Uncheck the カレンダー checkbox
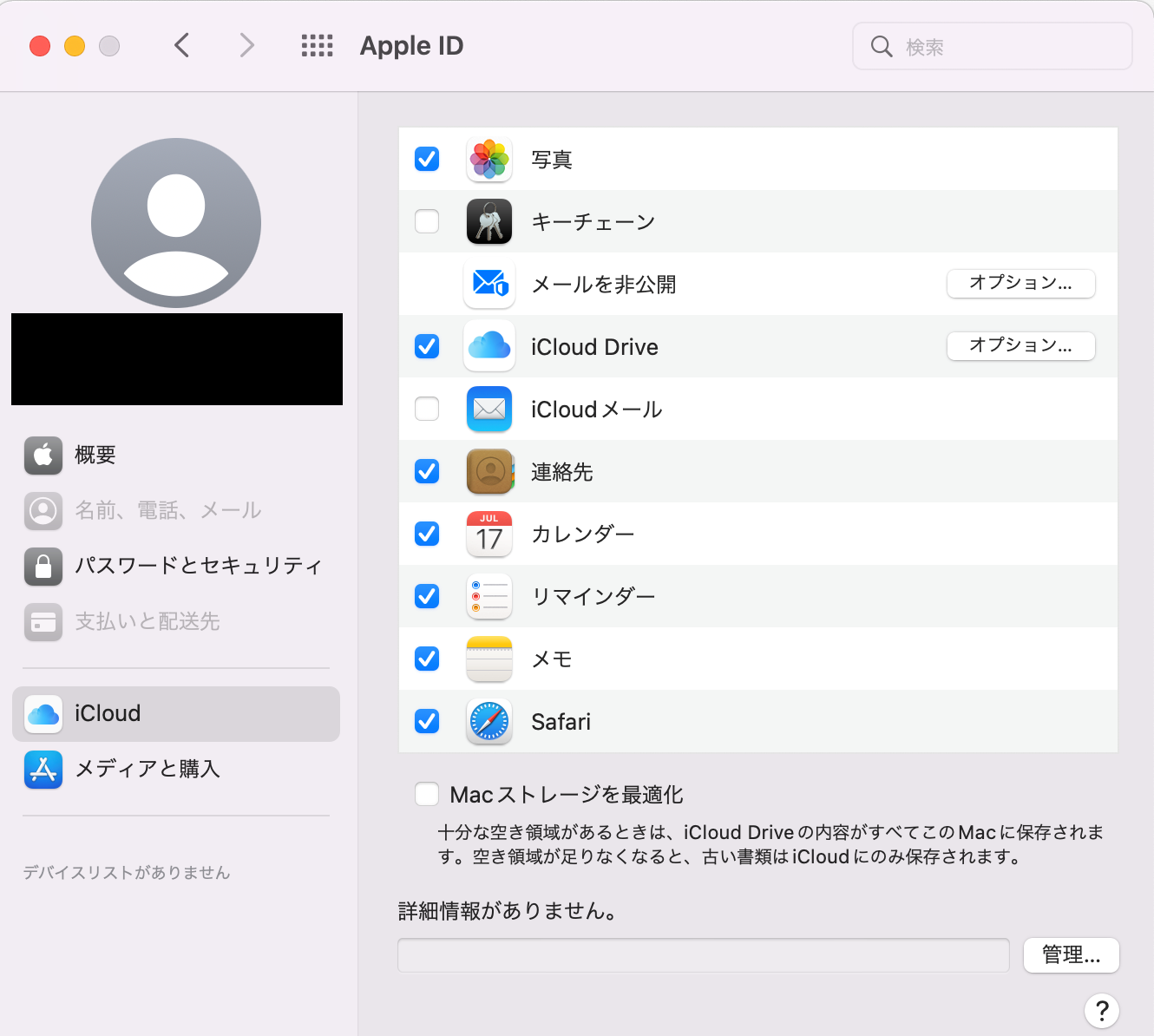Viewport: 1154px width, 1036px height. pos(427,534)
